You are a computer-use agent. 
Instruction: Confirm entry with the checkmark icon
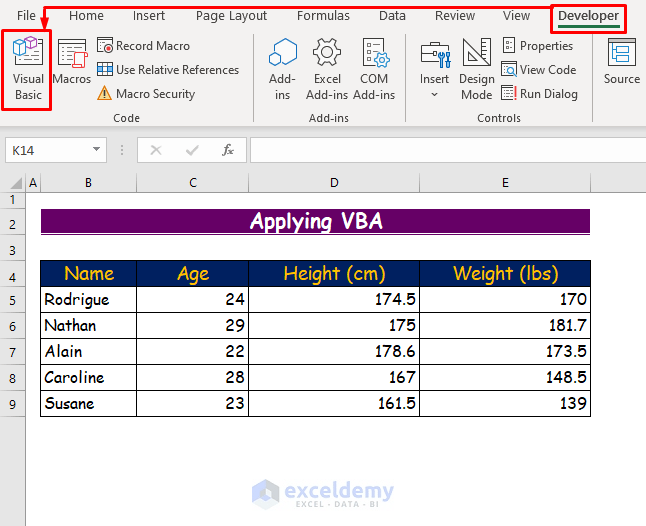192,150
